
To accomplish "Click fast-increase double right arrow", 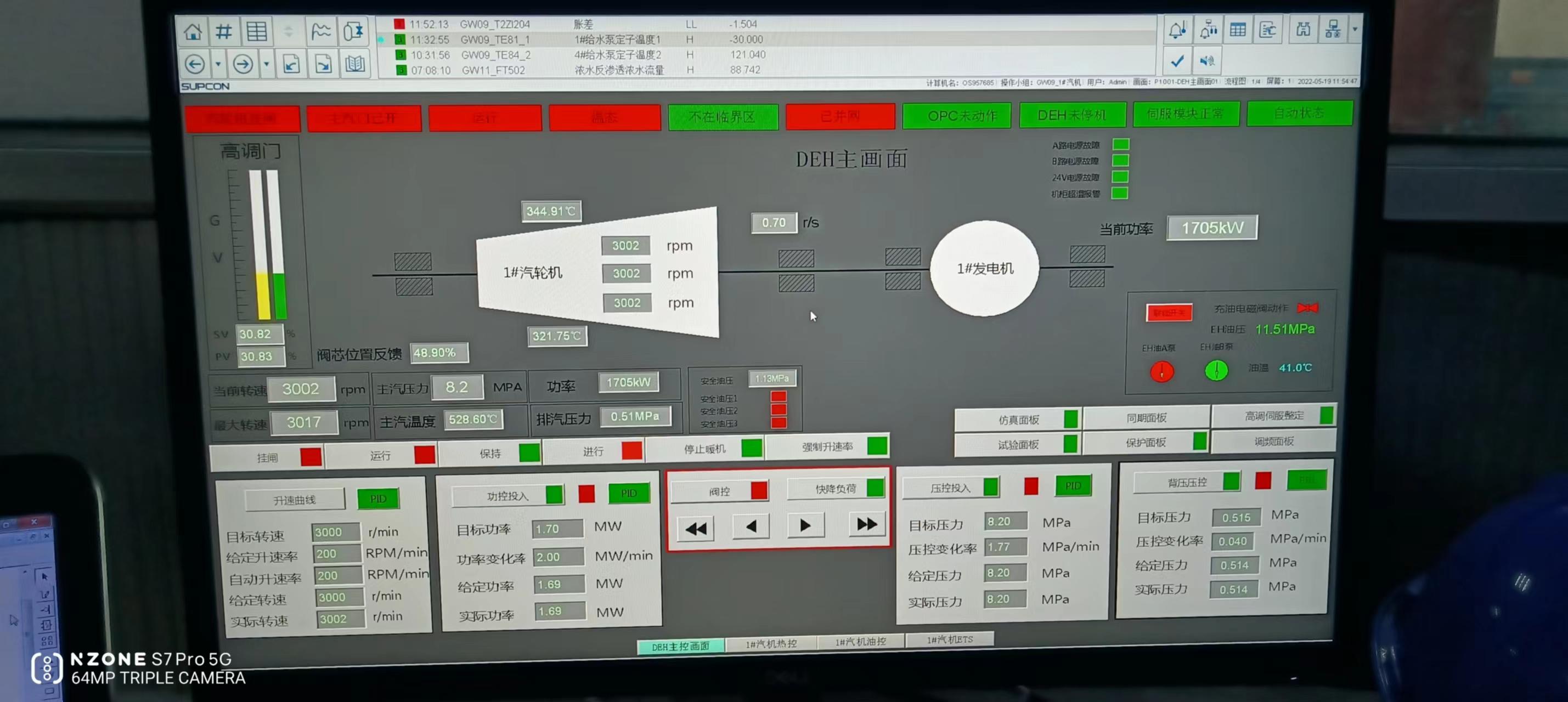I will click(x=866, y=524).
